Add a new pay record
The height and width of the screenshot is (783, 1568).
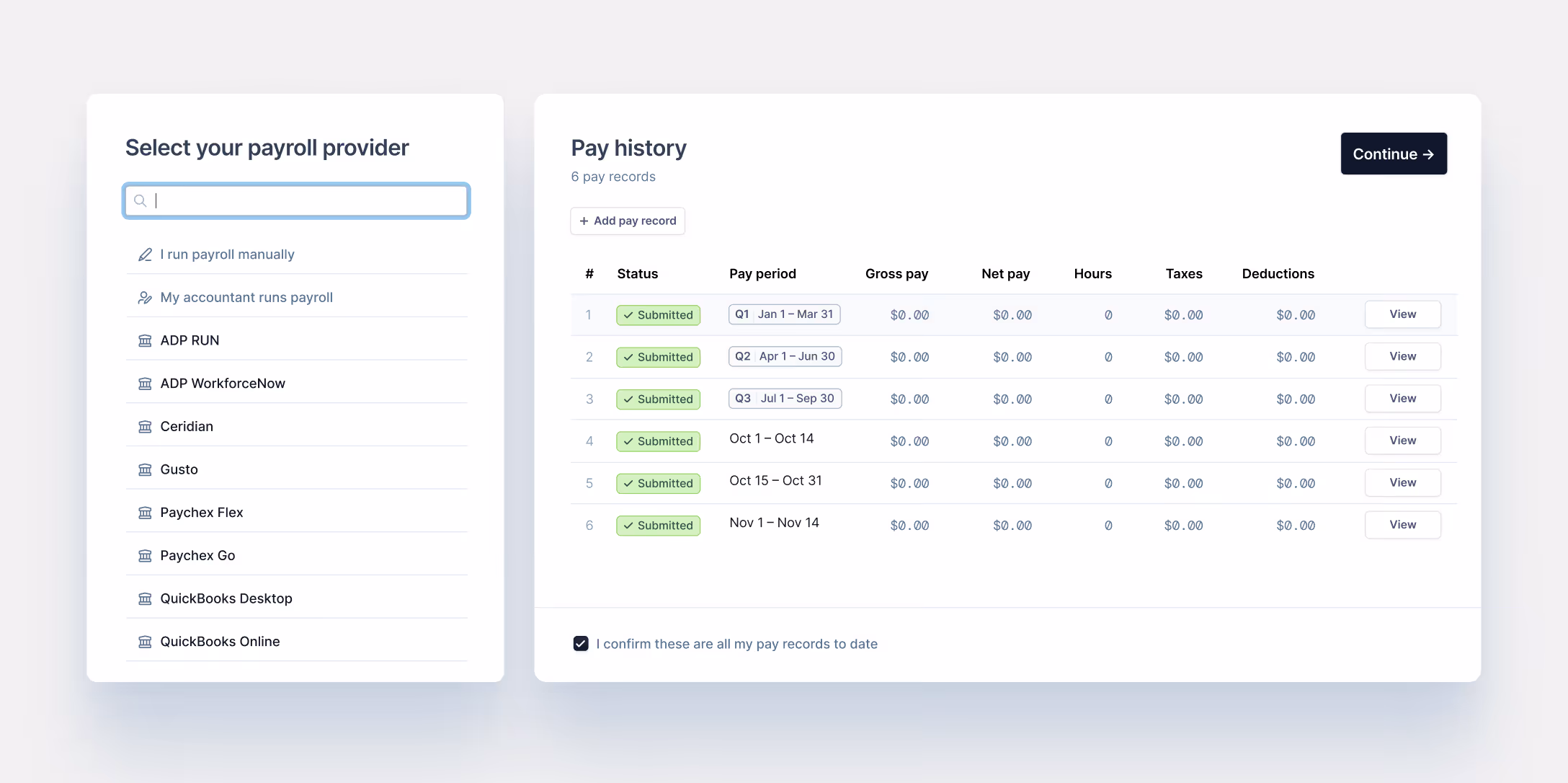click(x=628, y=221)
